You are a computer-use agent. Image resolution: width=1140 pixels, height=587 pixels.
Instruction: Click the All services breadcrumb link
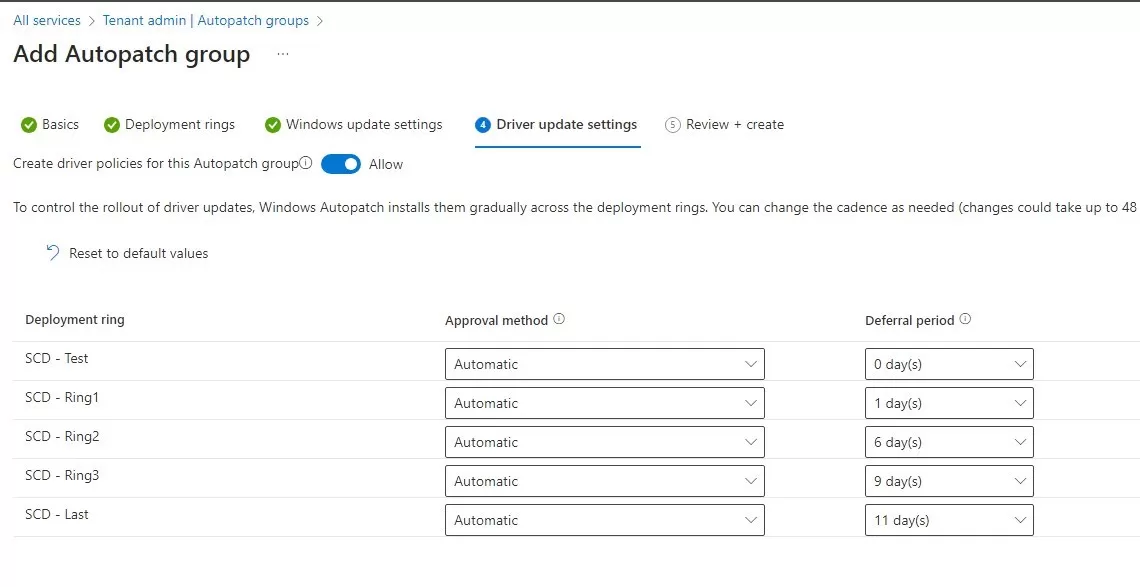(47, 20)
